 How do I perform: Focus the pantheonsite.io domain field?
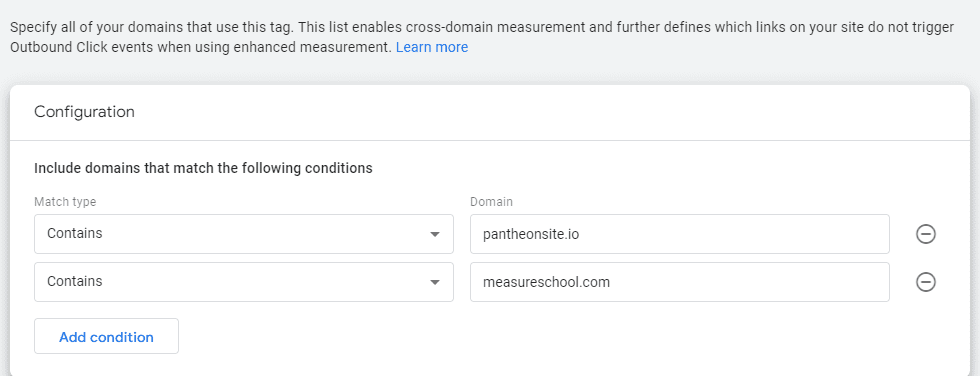click(680, 234)
